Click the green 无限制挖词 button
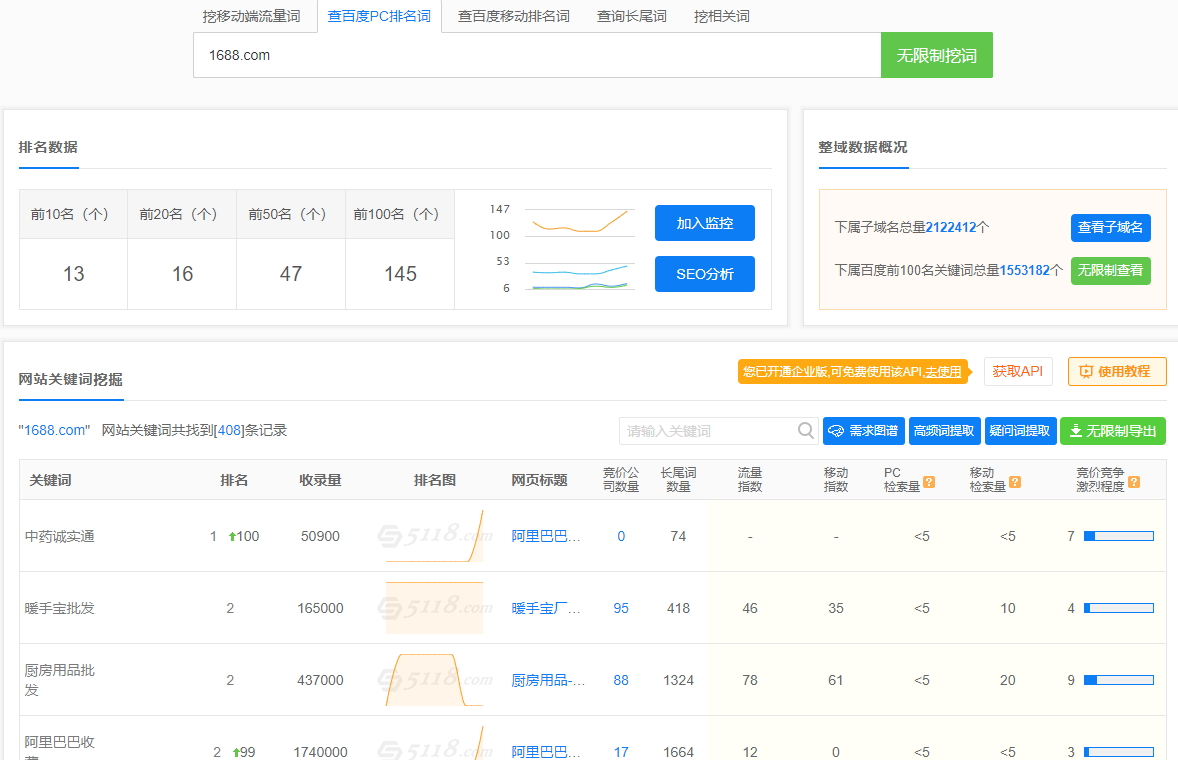 (x=937, y=55)
